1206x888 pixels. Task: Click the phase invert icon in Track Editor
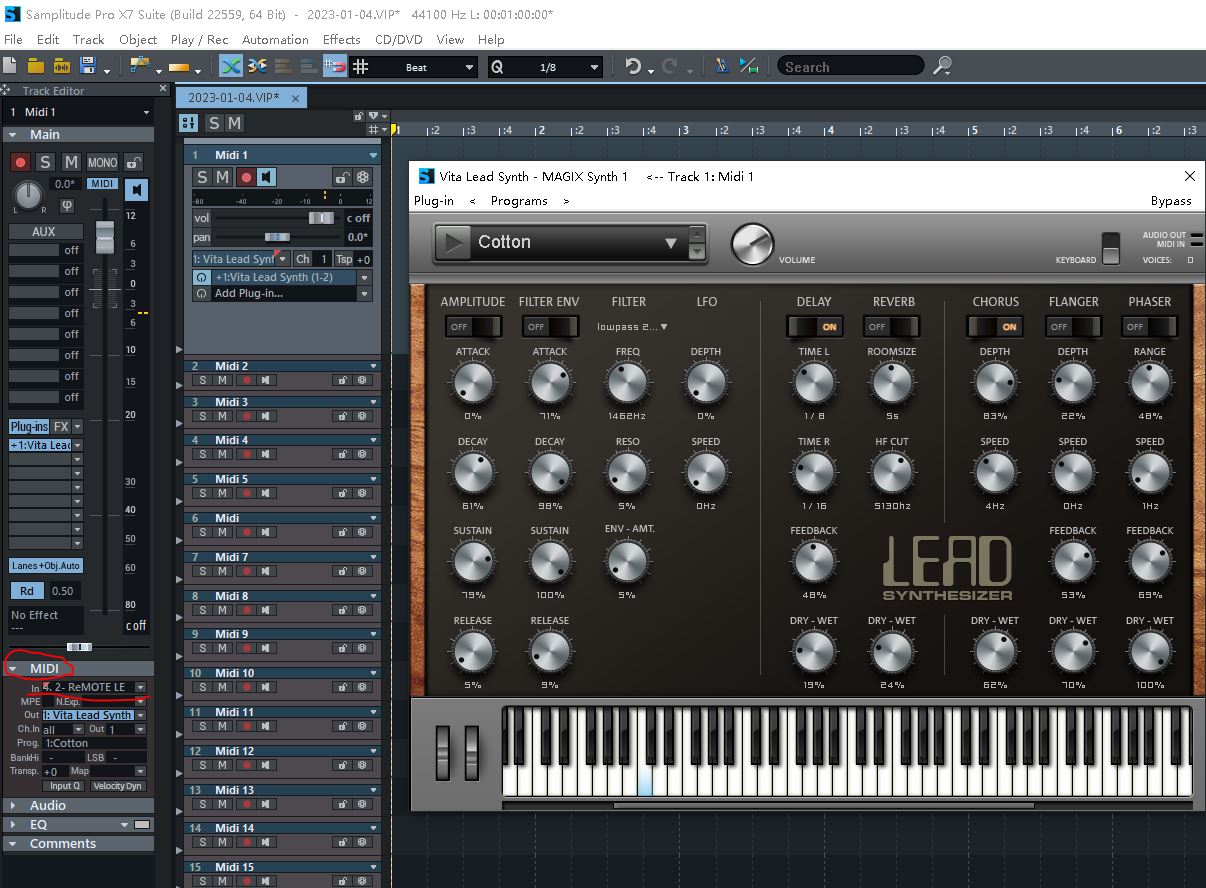[67, 205]
